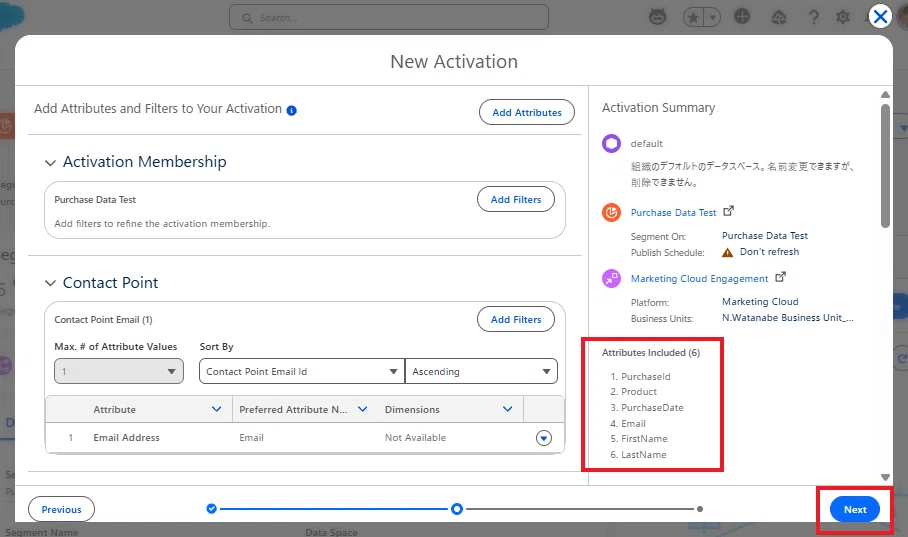The image size is (908, 537).
Task: Open the Marketing Cloud Engagement external link icon
Action: 781,277
